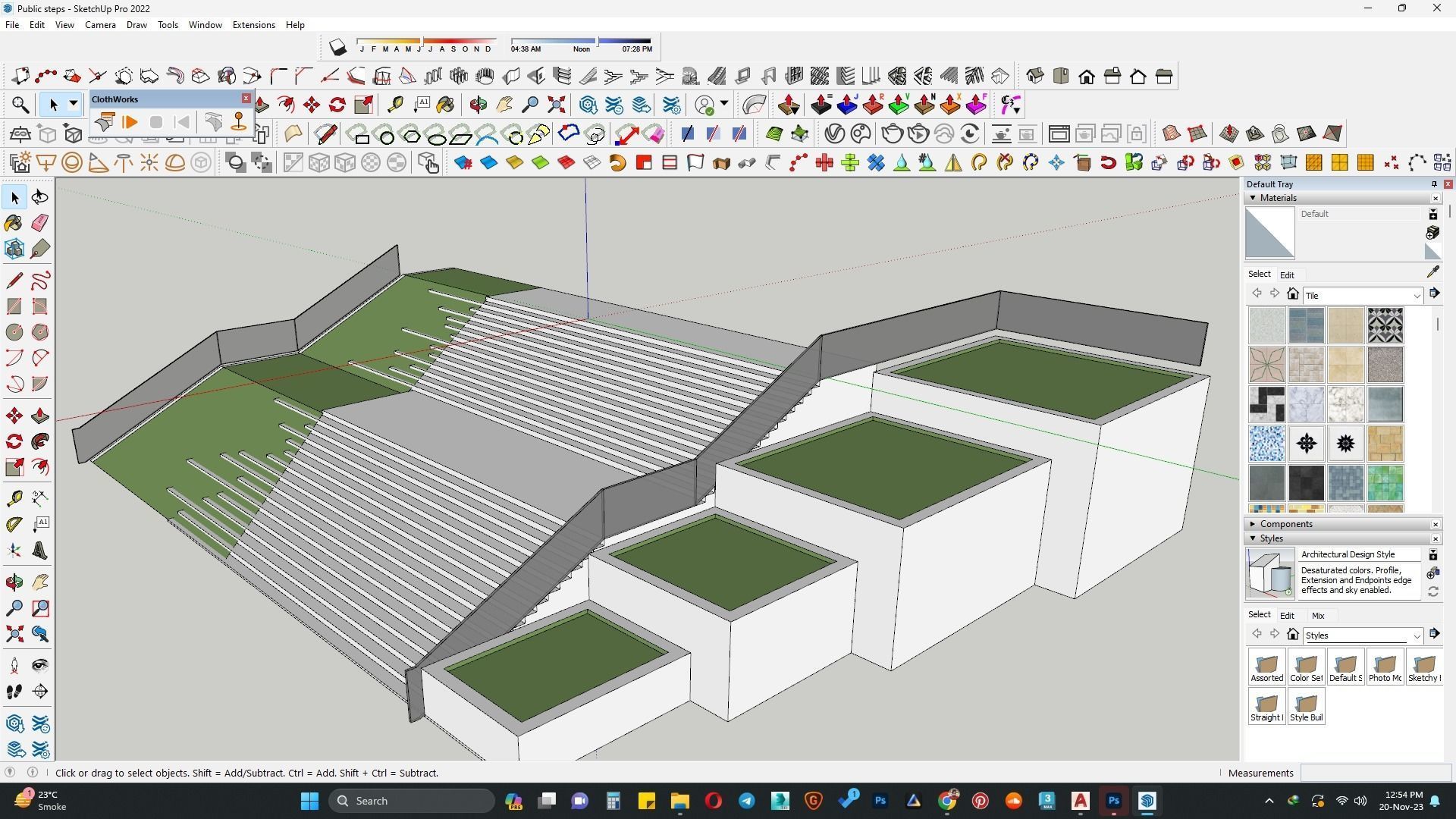This screenshot has width=1456, height=819.
Task: Select the green mosaic tile material swatch
Action: click(1385, 483)
